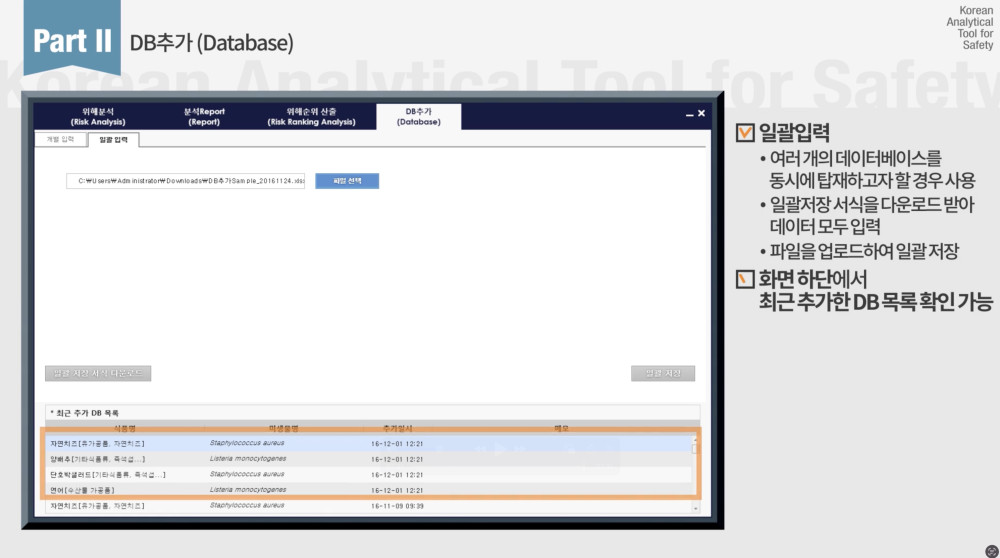
Task: Click the 메모 column header
Action: click(561, 428)
